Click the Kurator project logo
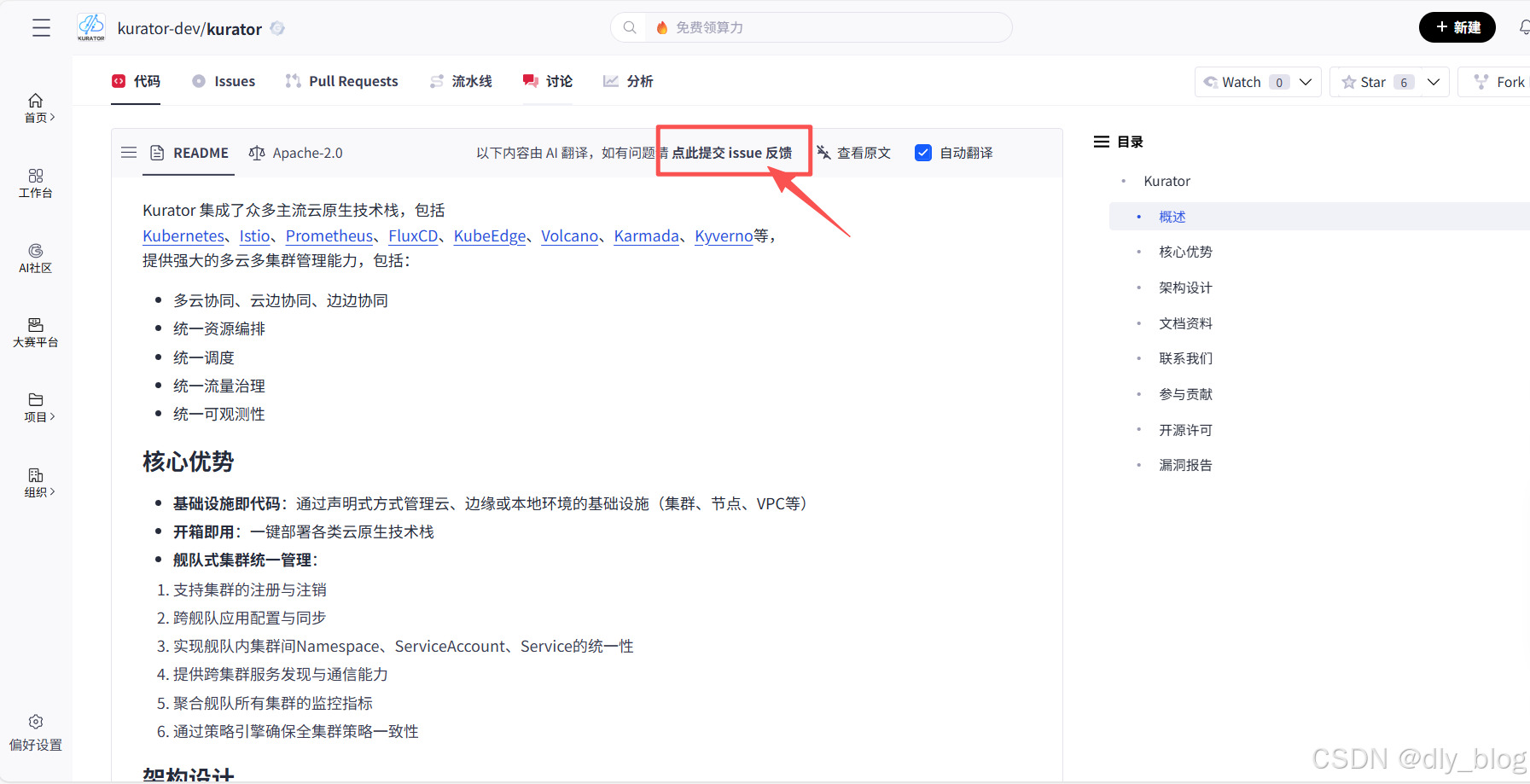 coord(91,27)
